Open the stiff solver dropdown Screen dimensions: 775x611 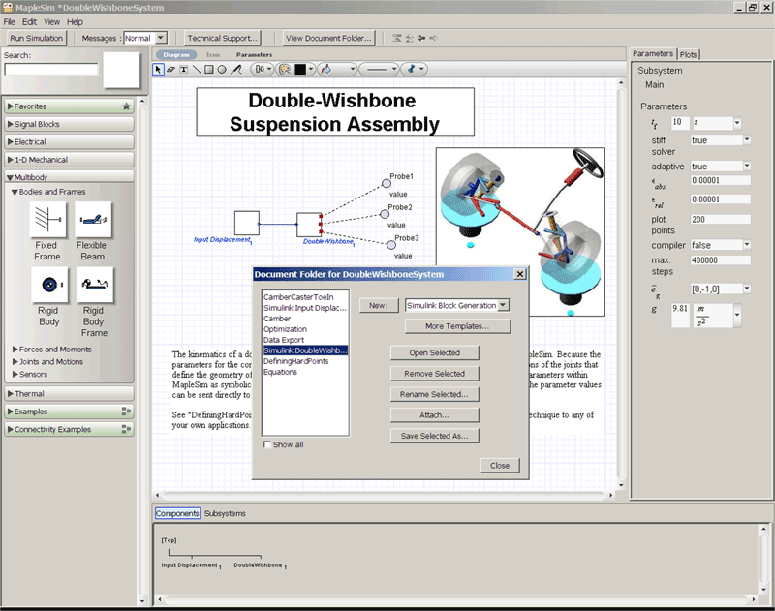coord(746,140)
